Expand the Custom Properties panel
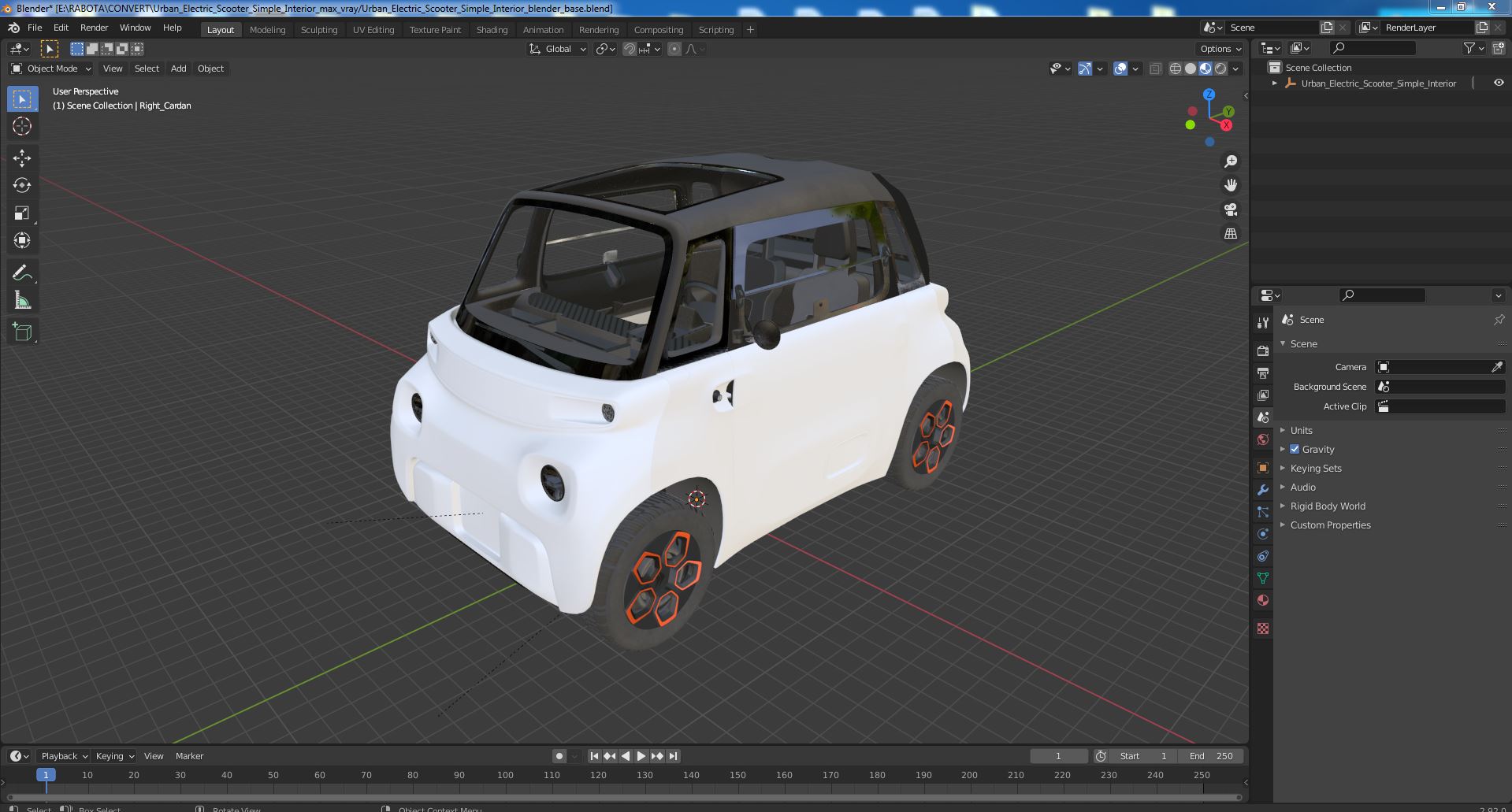1512x812 pixels. [x=1330, y=525]
